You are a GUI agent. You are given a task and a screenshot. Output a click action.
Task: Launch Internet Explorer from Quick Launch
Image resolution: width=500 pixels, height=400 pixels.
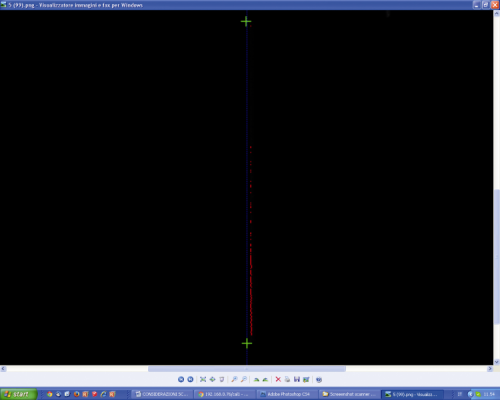pos(103,394)
